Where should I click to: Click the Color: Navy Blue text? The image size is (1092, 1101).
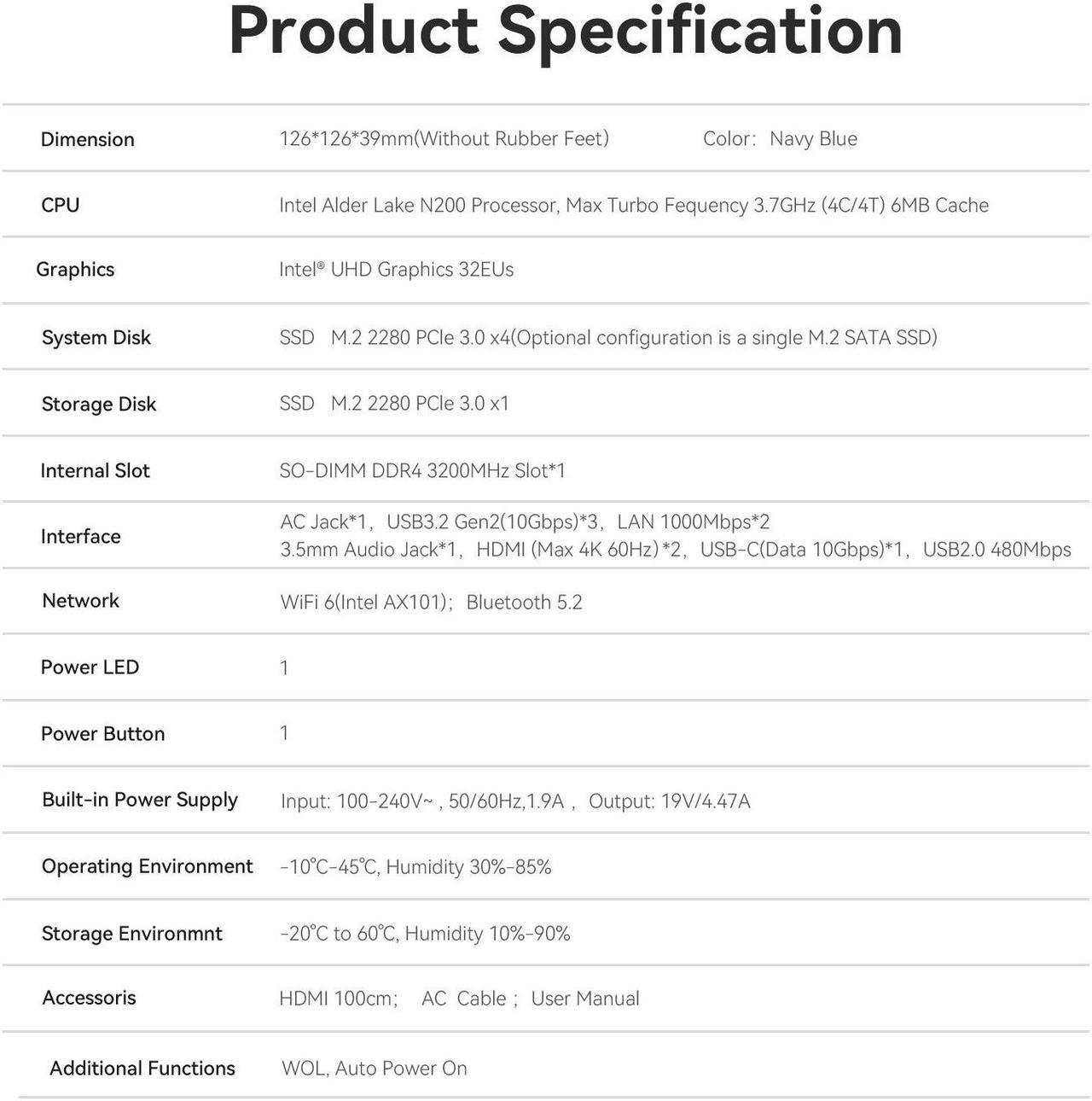point(780,138)
